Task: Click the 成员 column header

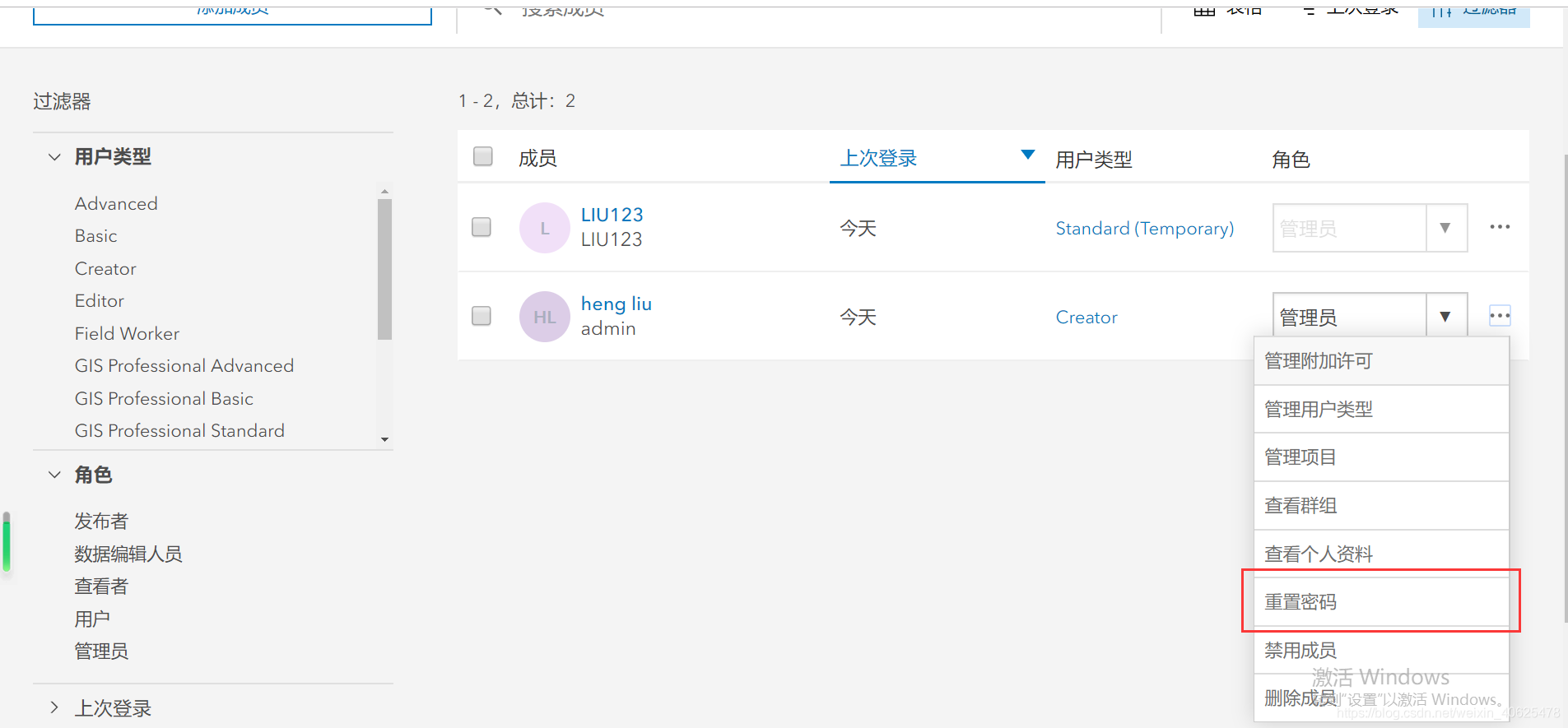Action: pyautogui.click(x=537, y=158)
